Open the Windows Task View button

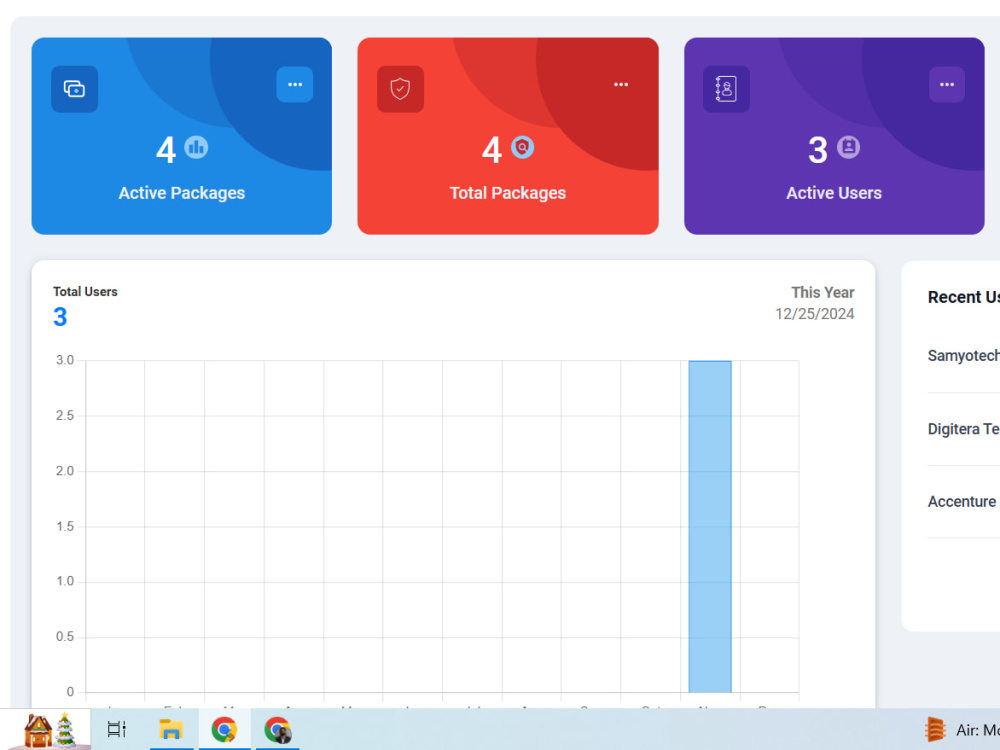point(117,729)
